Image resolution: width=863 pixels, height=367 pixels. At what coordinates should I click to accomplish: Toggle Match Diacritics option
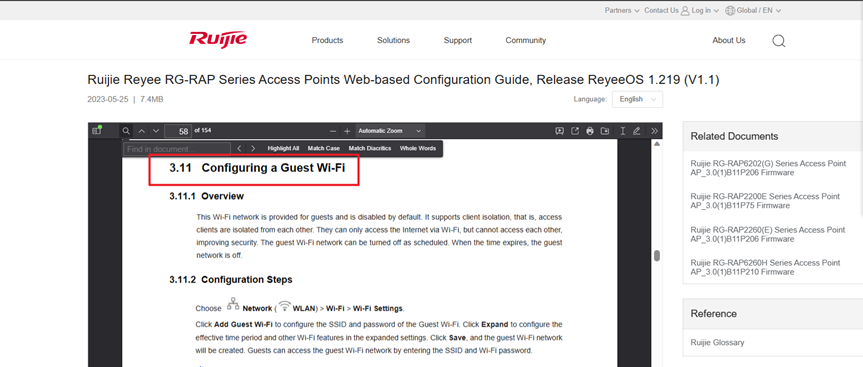pyautogui.click(x=370, y=149)
